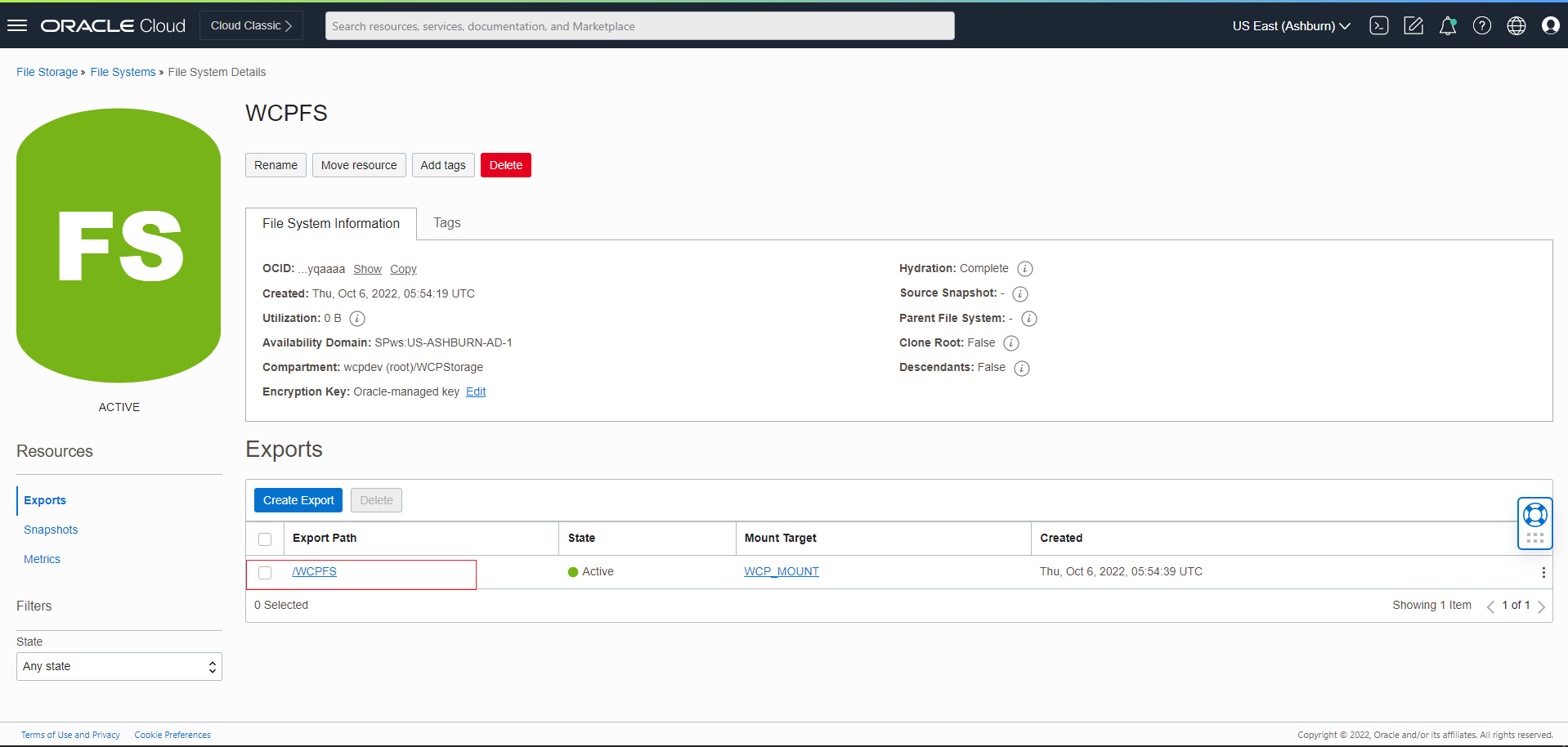Open the Language globe icon
The width and height of the screenshot is (1568, 747).
1516,25
